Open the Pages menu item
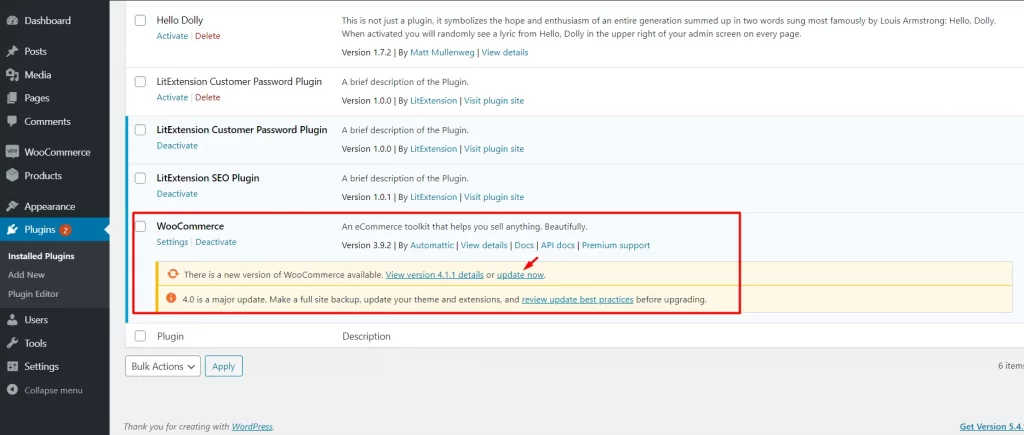Screen dimensions: 1024x435 click(x=37, y=98)
